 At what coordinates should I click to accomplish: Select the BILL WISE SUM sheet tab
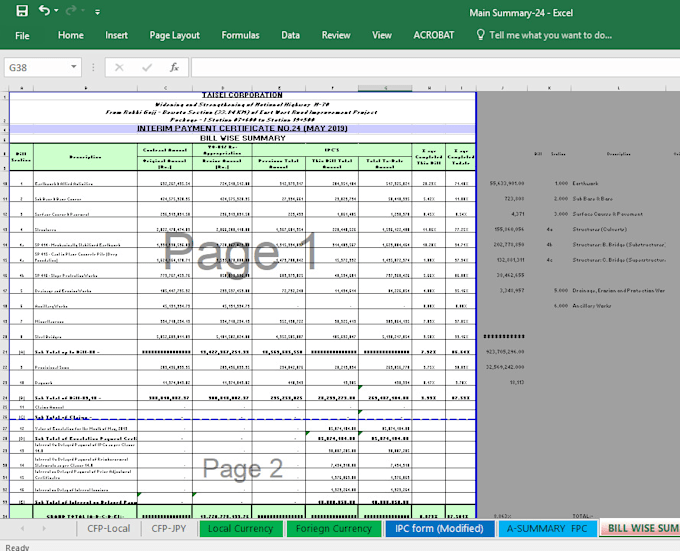tap(641, 528)
